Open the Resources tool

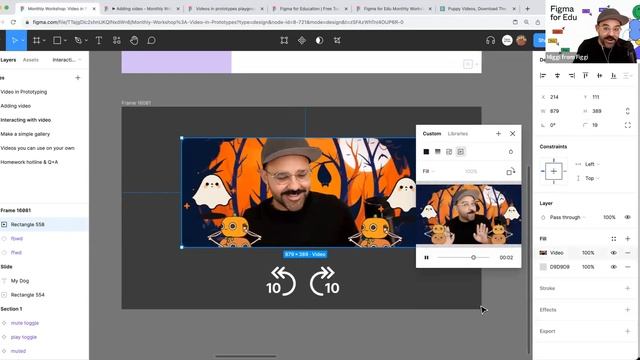click(x=117, y=40)
